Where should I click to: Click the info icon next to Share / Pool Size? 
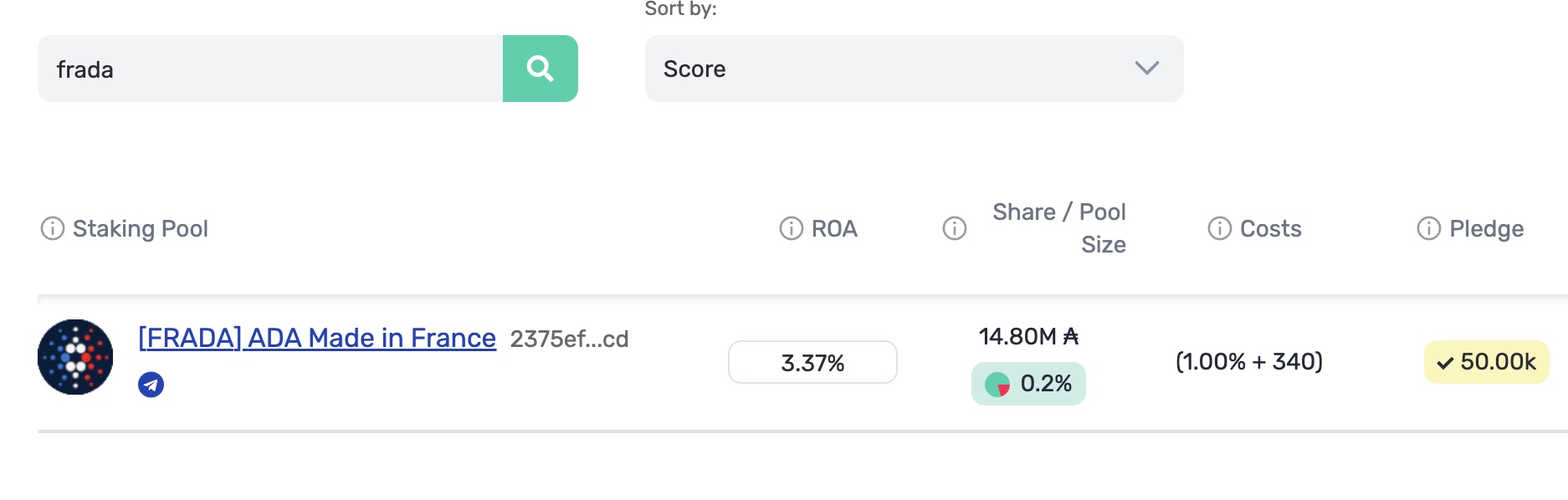tap(953, 227)
